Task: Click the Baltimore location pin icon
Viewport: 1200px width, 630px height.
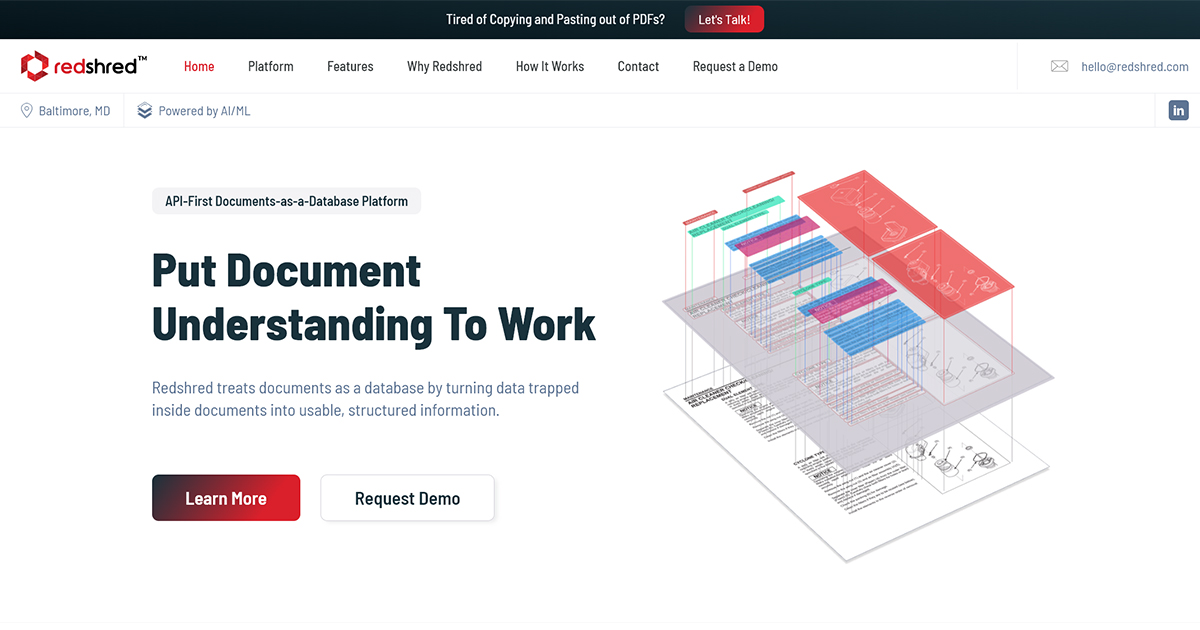Action: coord(27,110)
